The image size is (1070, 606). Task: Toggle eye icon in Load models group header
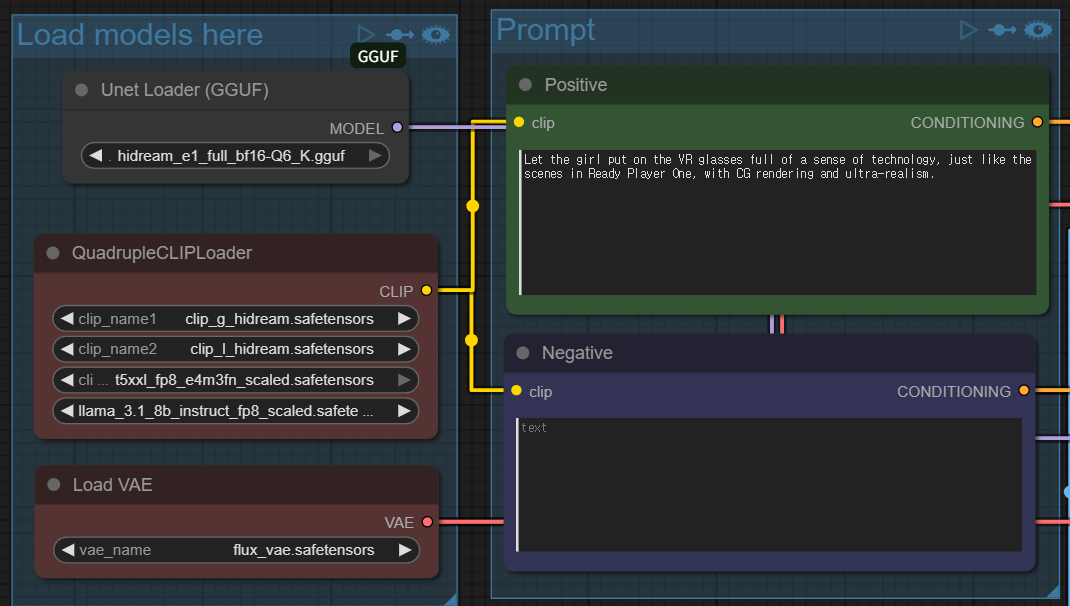pyautogui.click(x=435, y=34)
